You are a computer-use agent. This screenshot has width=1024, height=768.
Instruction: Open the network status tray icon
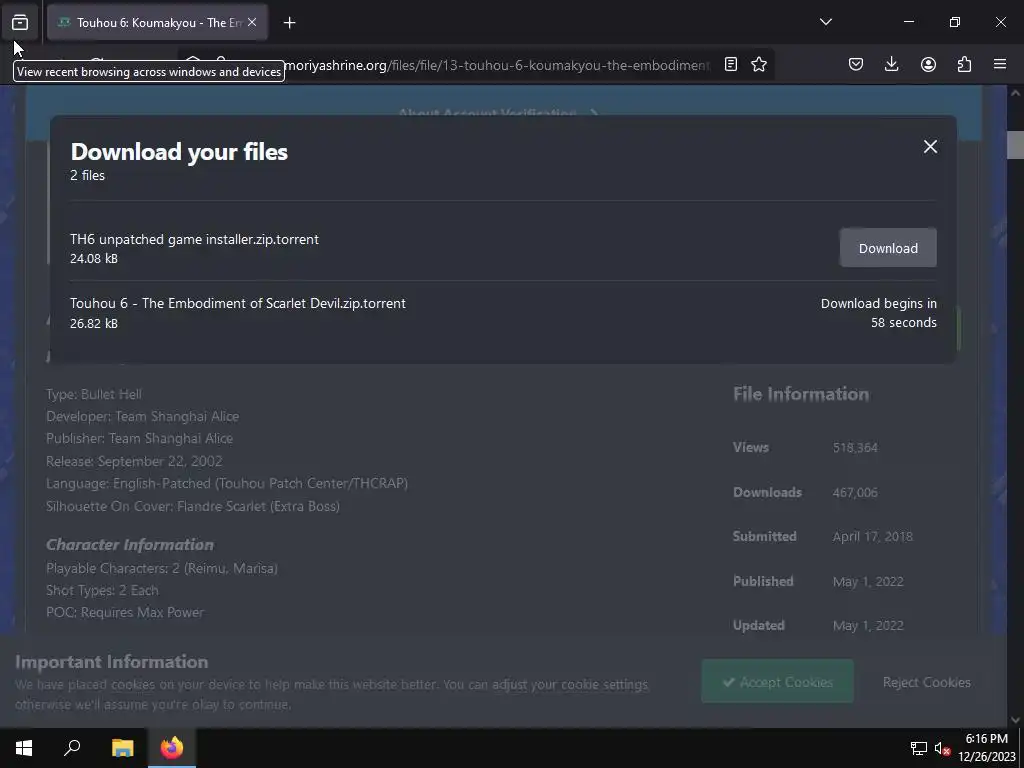coord(919,748)
